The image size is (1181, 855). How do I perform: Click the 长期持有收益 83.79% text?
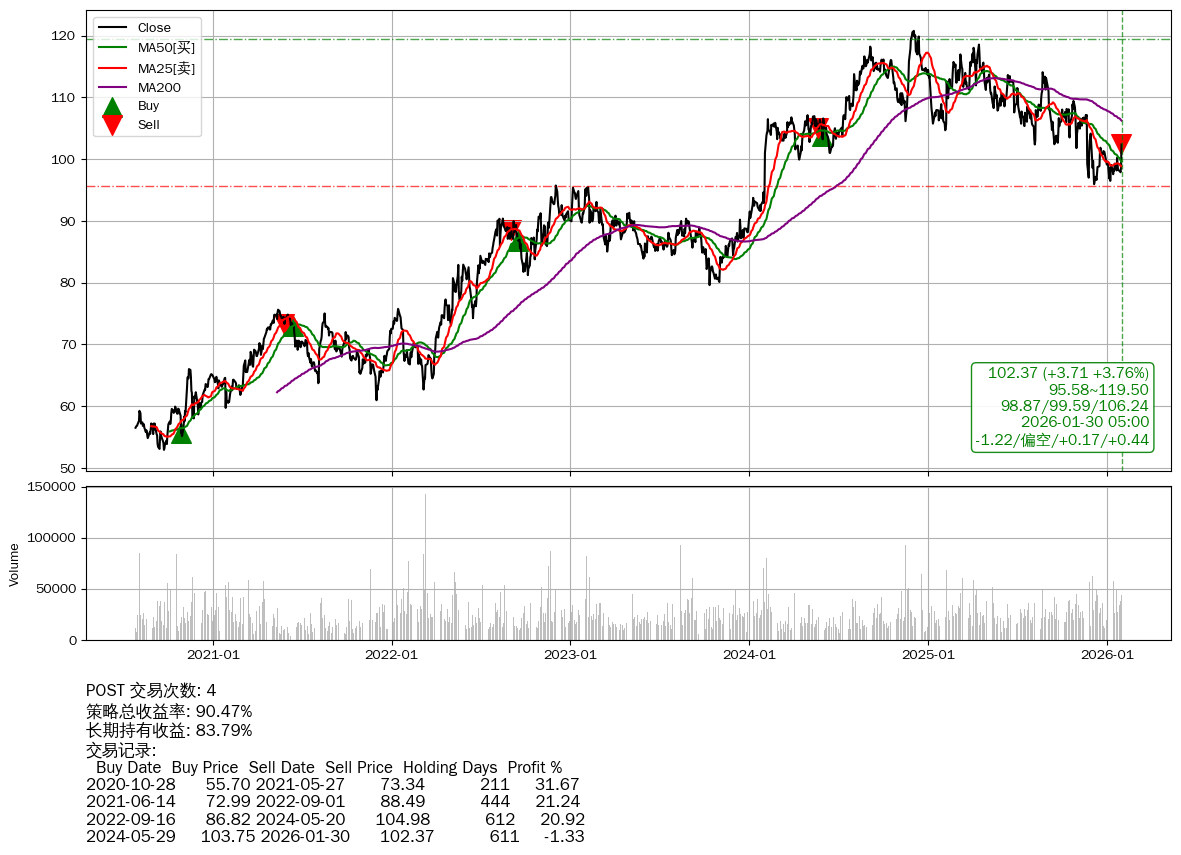(169, 730)
